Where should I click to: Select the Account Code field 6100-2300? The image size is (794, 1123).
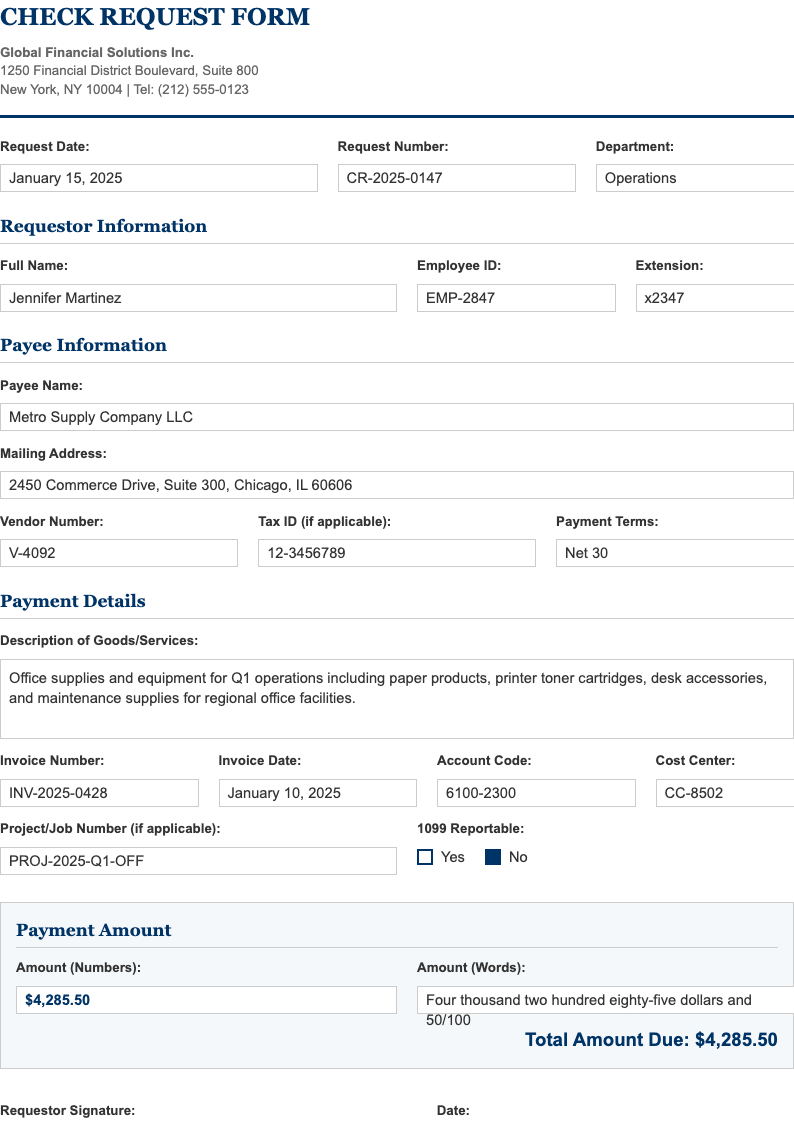(536, 792)
